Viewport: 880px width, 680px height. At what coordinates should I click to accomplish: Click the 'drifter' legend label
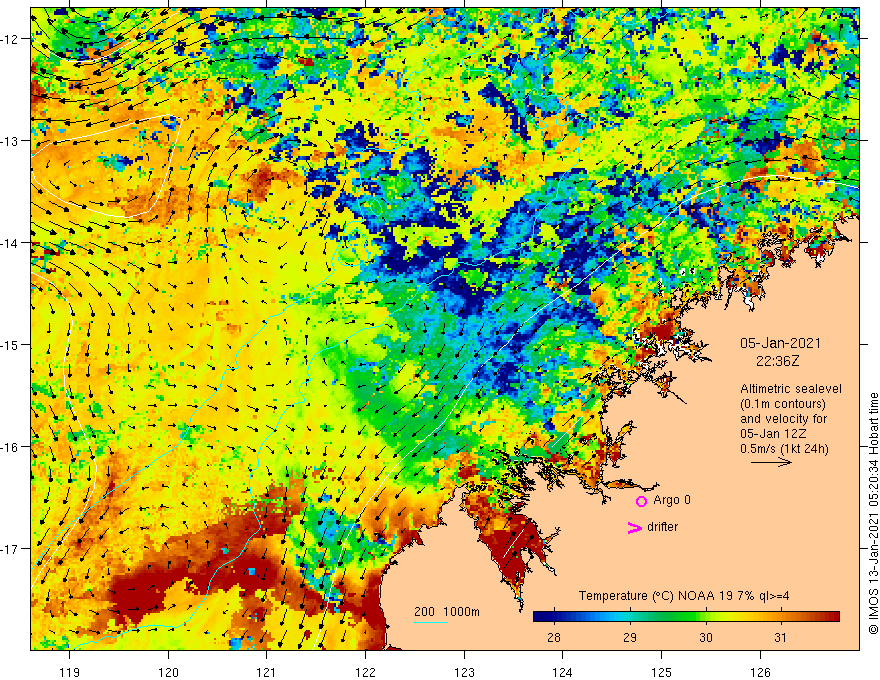(662, 527)
